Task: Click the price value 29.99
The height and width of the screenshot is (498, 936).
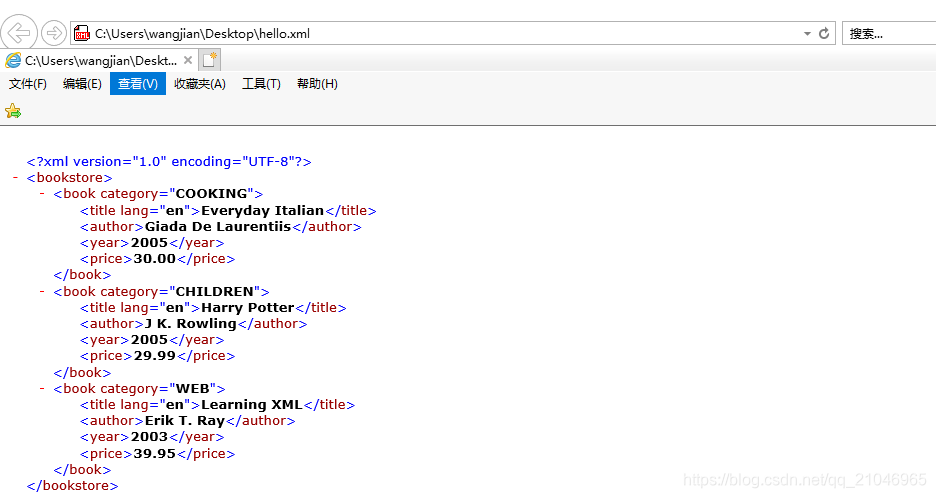Action: click(x=155, y=356)
